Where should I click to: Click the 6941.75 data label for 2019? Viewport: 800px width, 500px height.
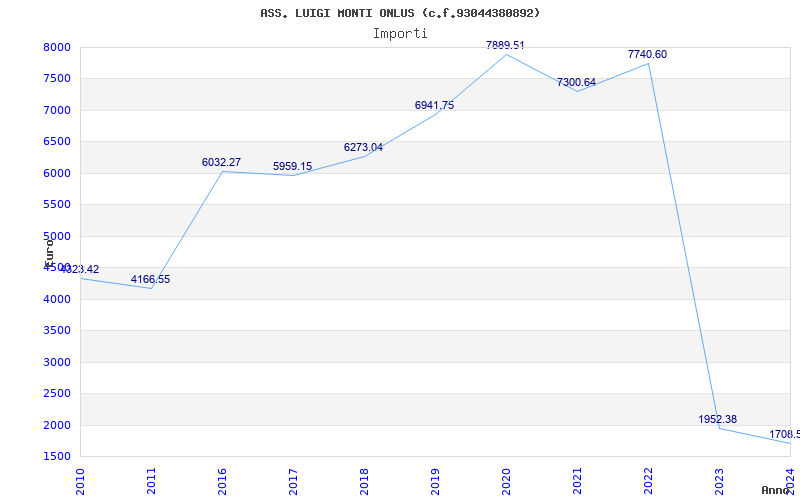click(x=434, y=105)
